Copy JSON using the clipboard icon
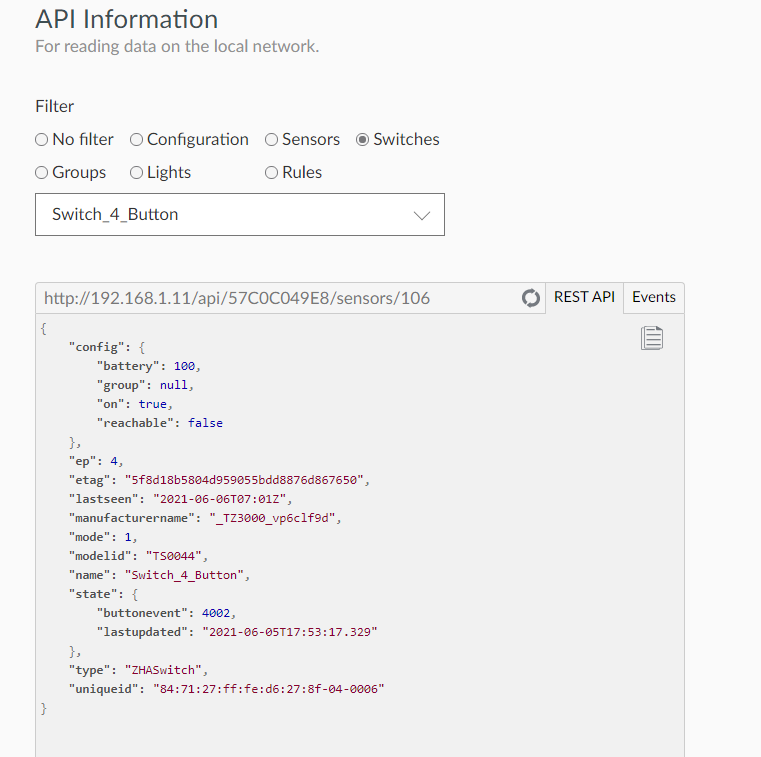Viewport: 761px width, 757px height. pos(651,338)
